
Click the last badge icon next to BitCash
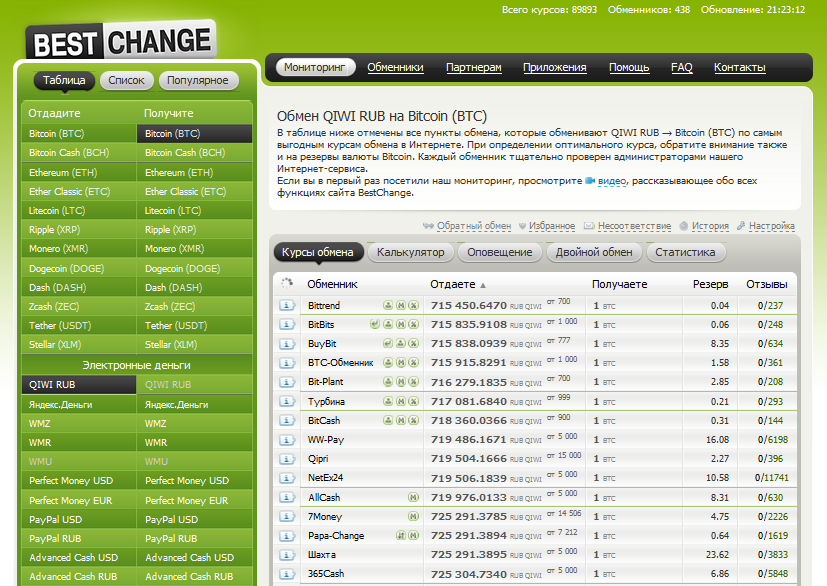pos(414,420)
